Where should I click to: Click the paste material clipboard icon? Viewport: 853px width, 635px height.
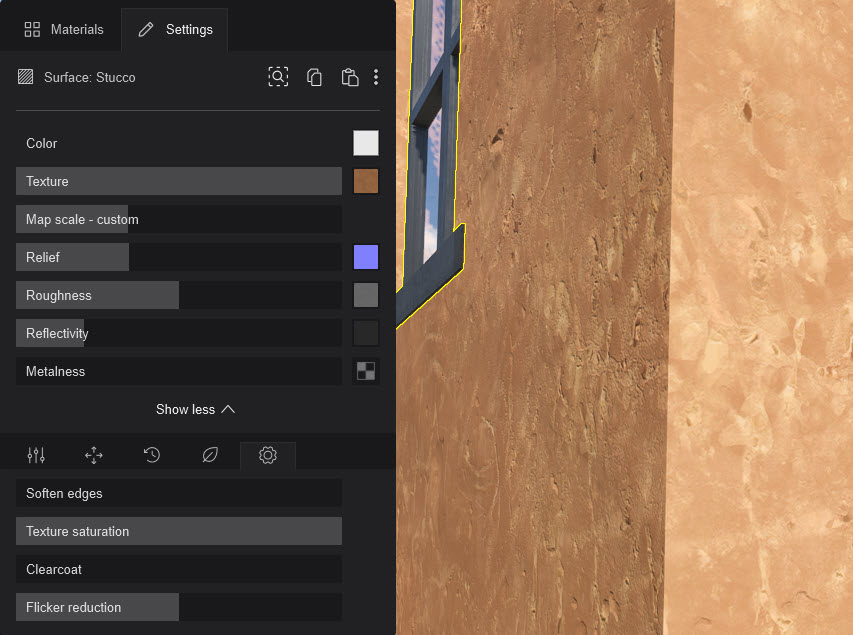point(349,77)
